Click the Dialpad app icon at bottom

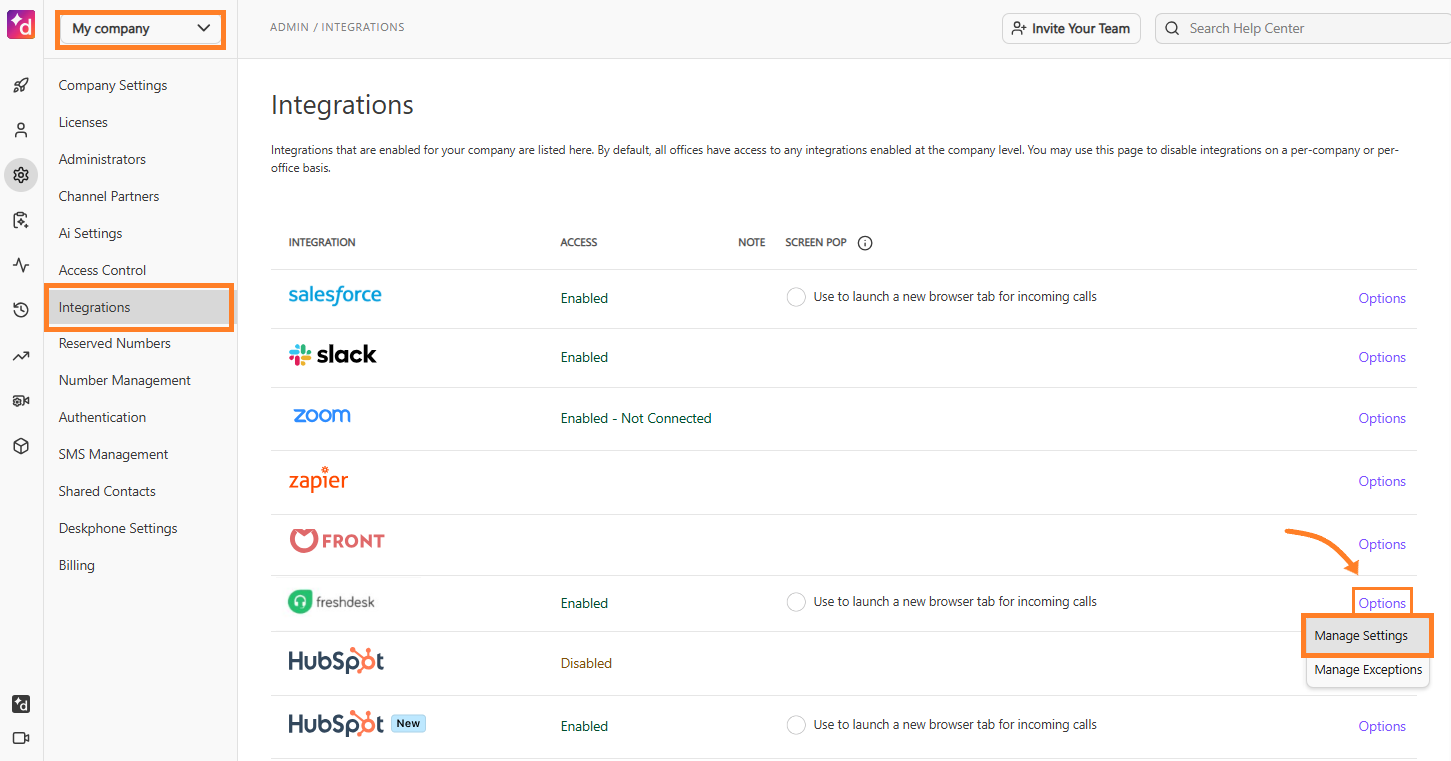(21, 704)
